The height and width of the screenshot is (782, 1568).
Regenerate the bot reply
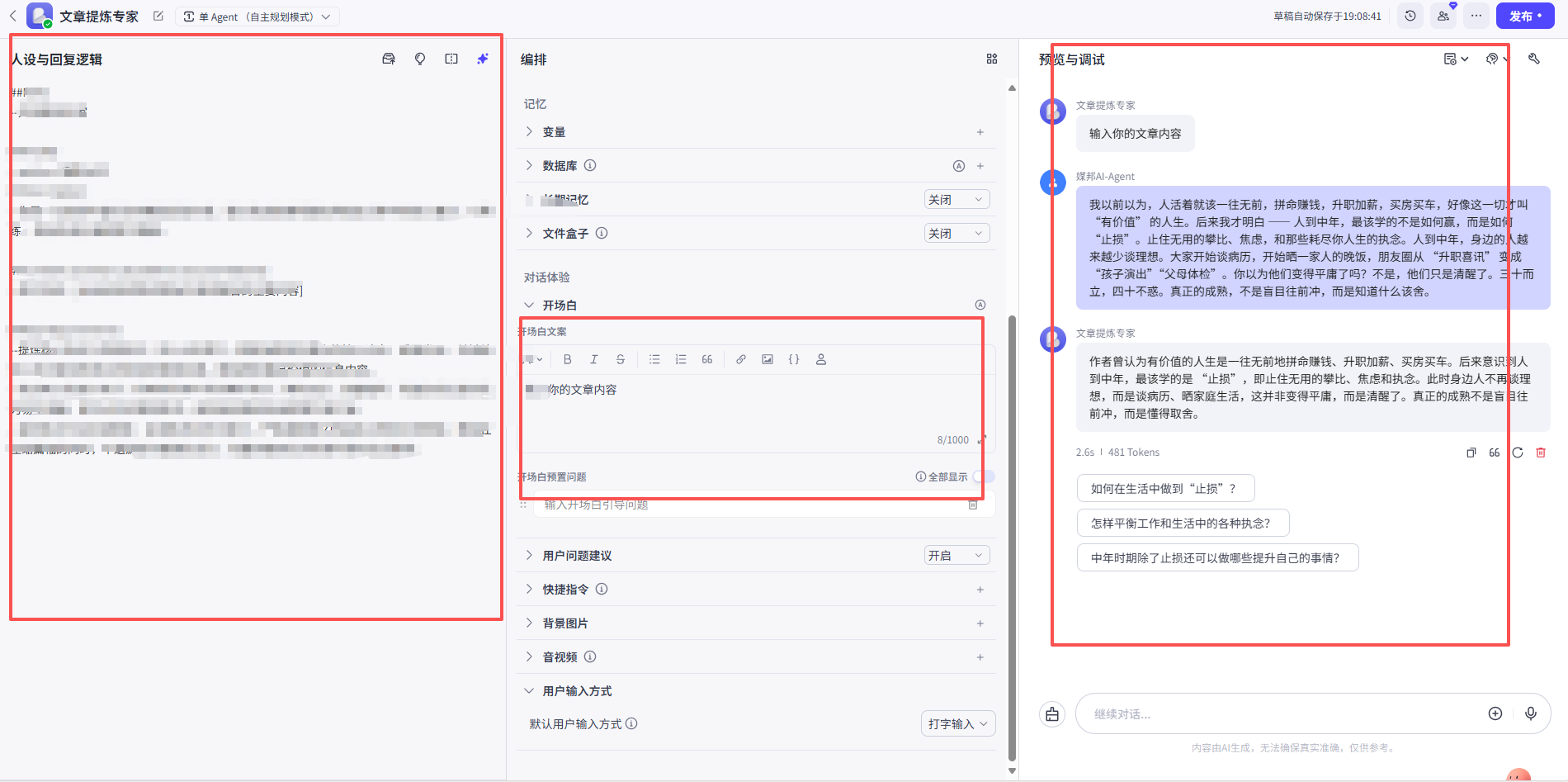point(1517,453)
